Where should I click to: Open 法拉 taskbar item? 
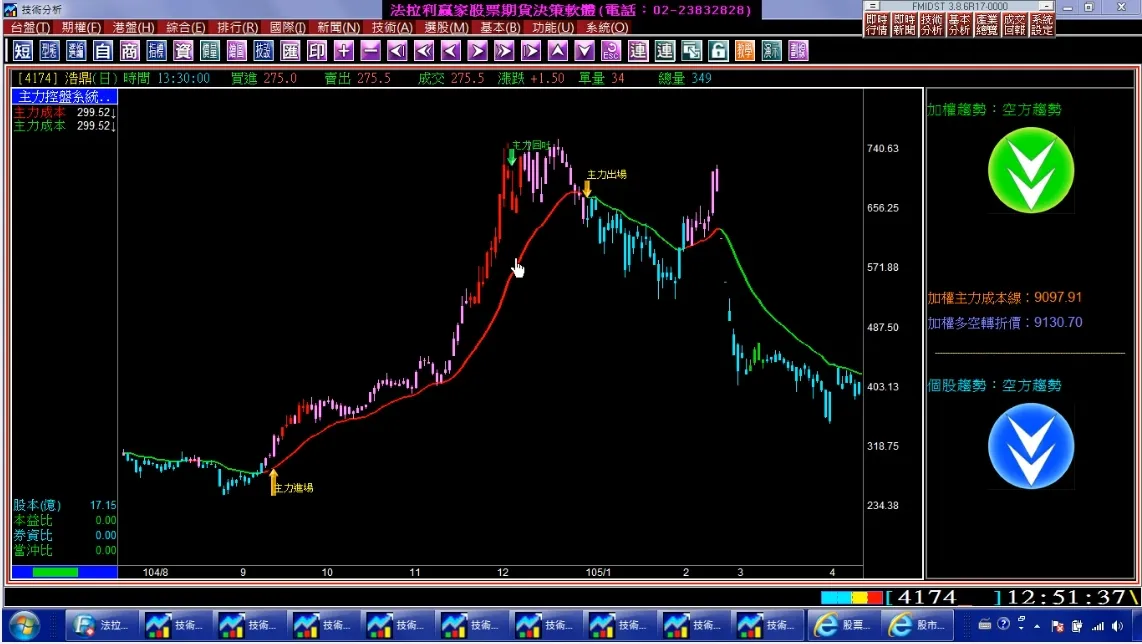click(101, 625)
